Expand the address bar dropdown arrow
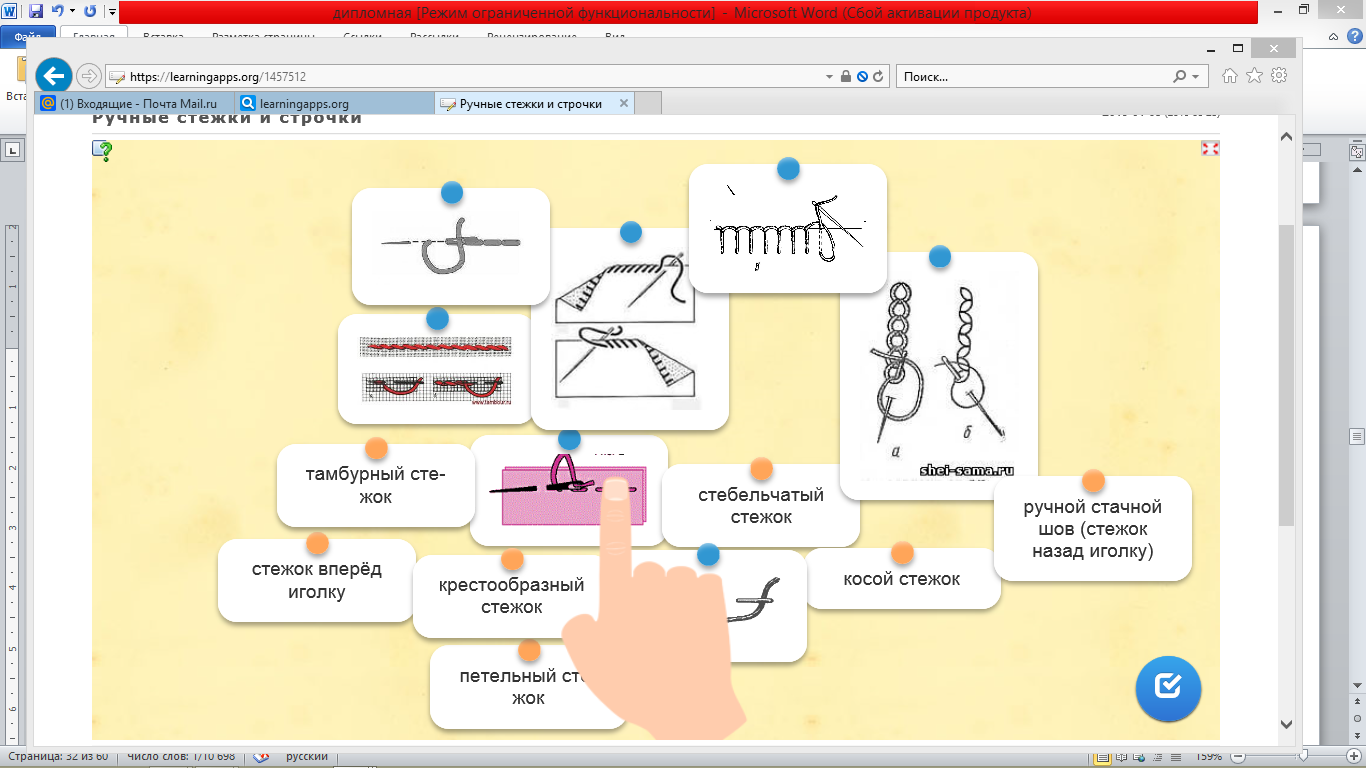Viewport: 1366px width, 768px height. pos(829,77)
